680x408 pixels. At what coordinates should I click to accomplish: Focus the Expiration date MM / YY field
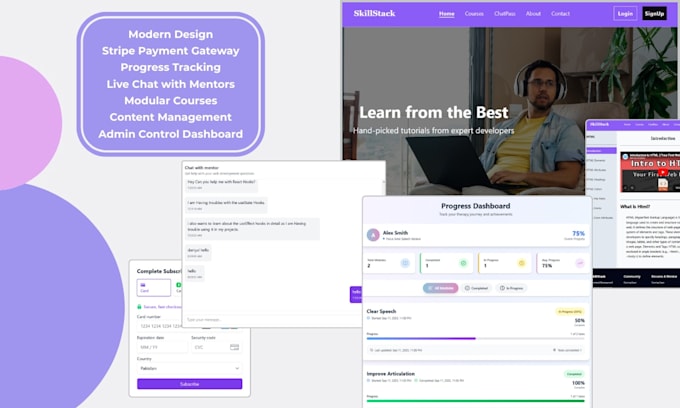coord(162,347)
